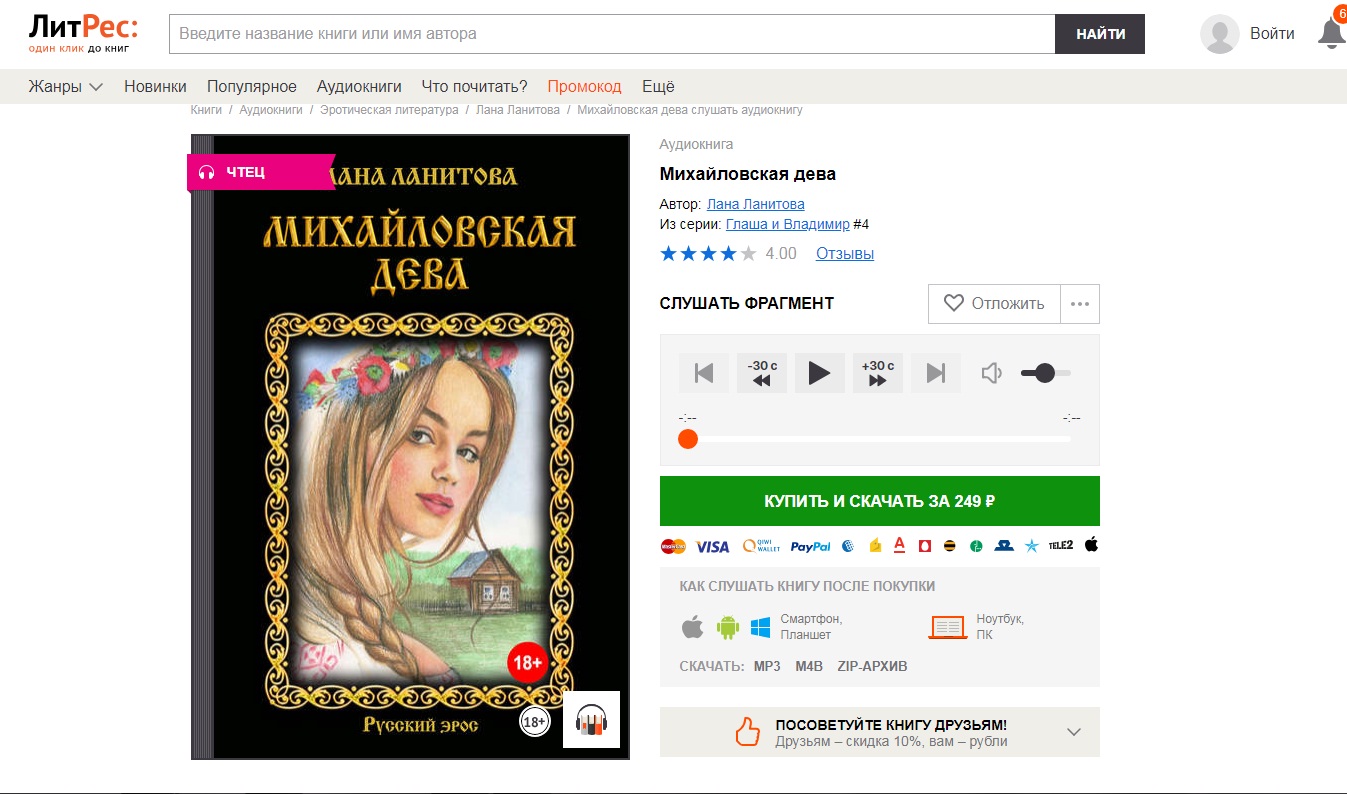
Task: Open the Промокод menu item
Action: tap(584, 86)
